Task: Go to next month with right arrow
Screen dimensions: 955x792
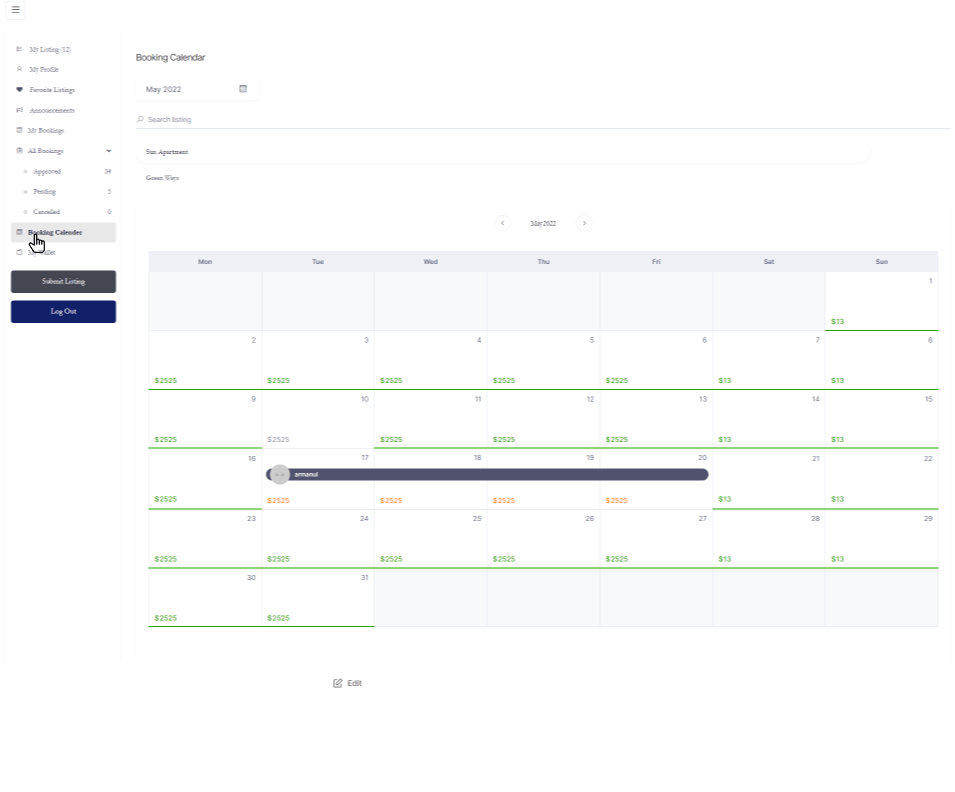Action: 584,223
